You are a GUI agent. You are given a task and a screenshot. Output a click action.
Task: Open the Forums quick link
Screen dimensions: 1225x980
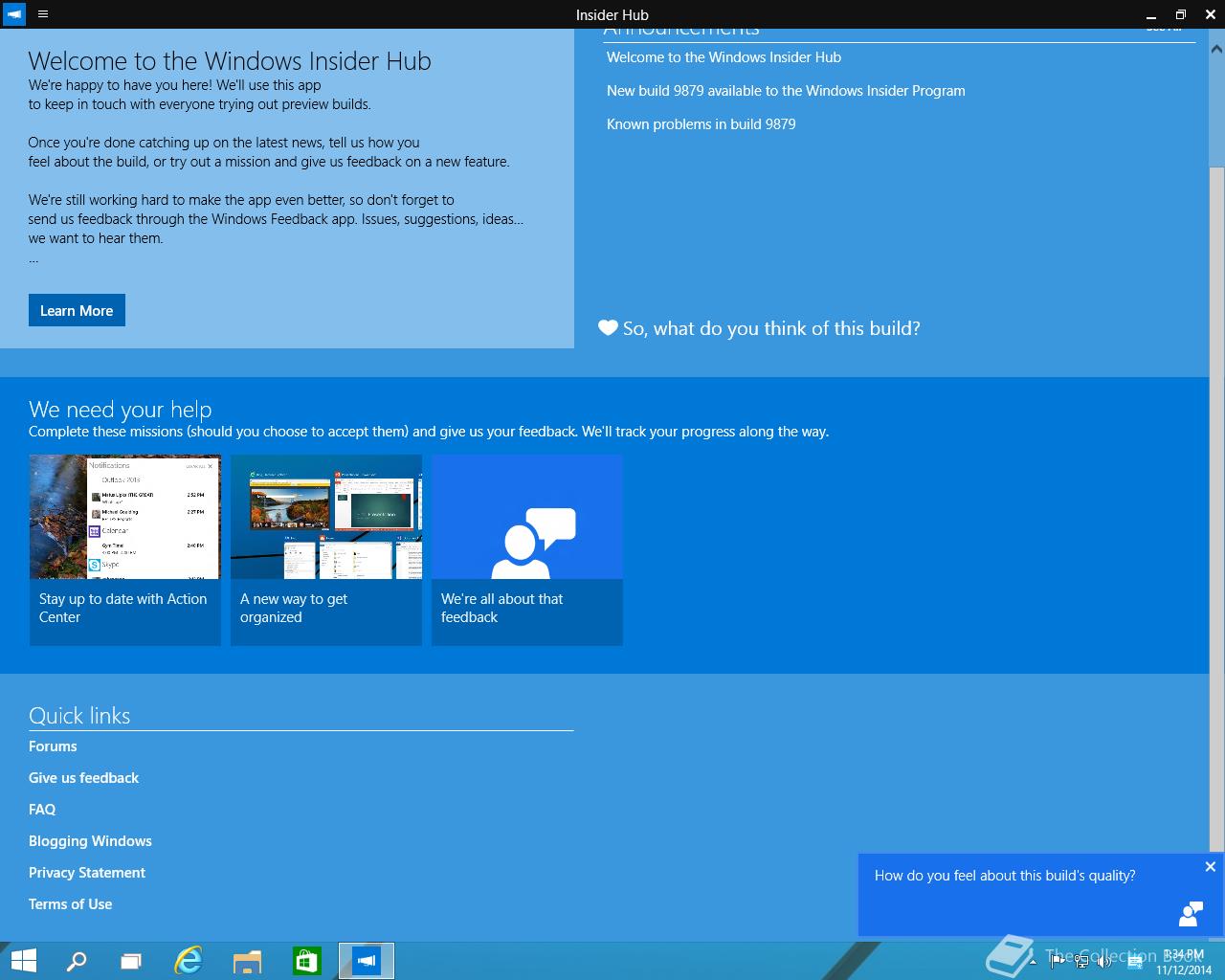coord(53,746)
